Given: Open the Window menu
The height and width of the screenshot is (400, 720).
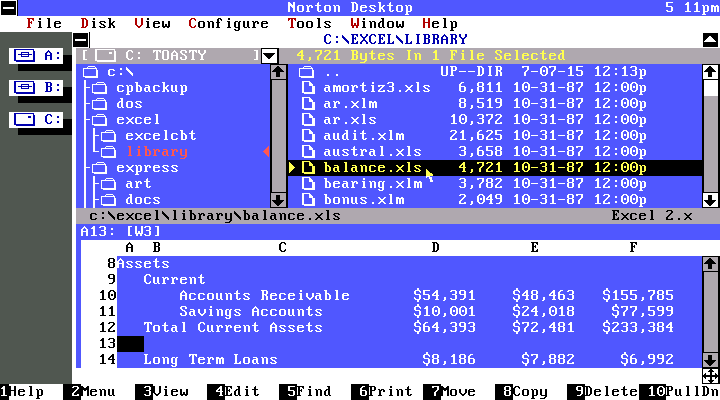Looking at the screenshot, I should click(377, 23).
